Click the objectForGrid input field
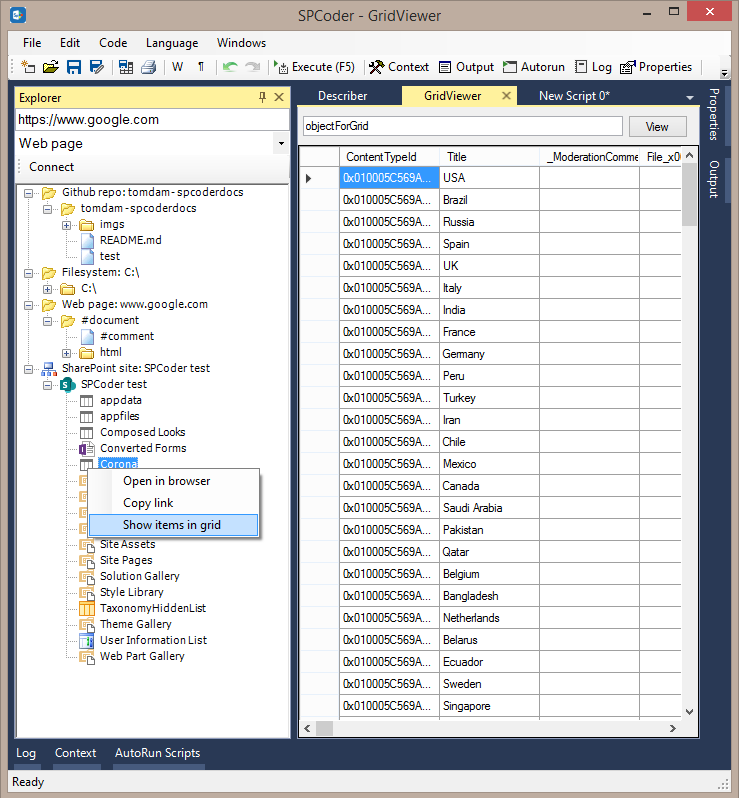This screenshot has height=803, width=739. 462,126
